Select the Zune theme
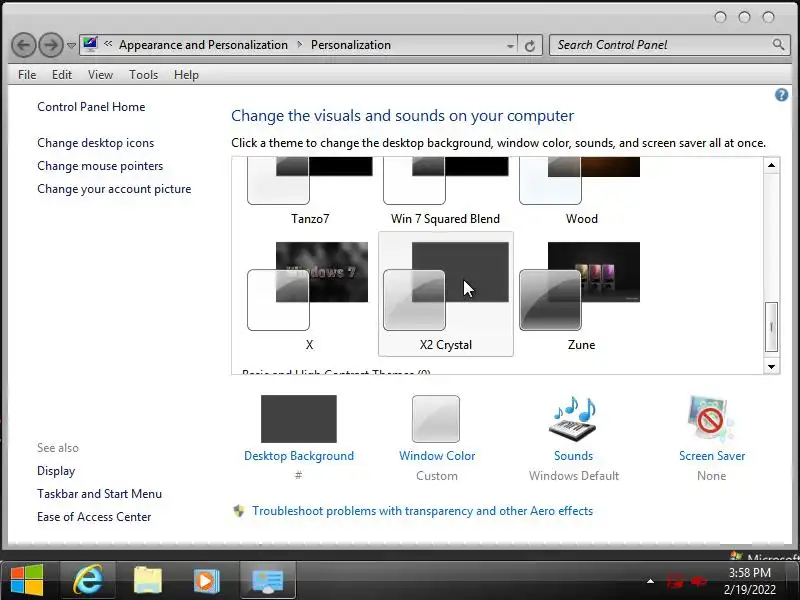The height and width of the screenshot is (600, 800). 582,293
